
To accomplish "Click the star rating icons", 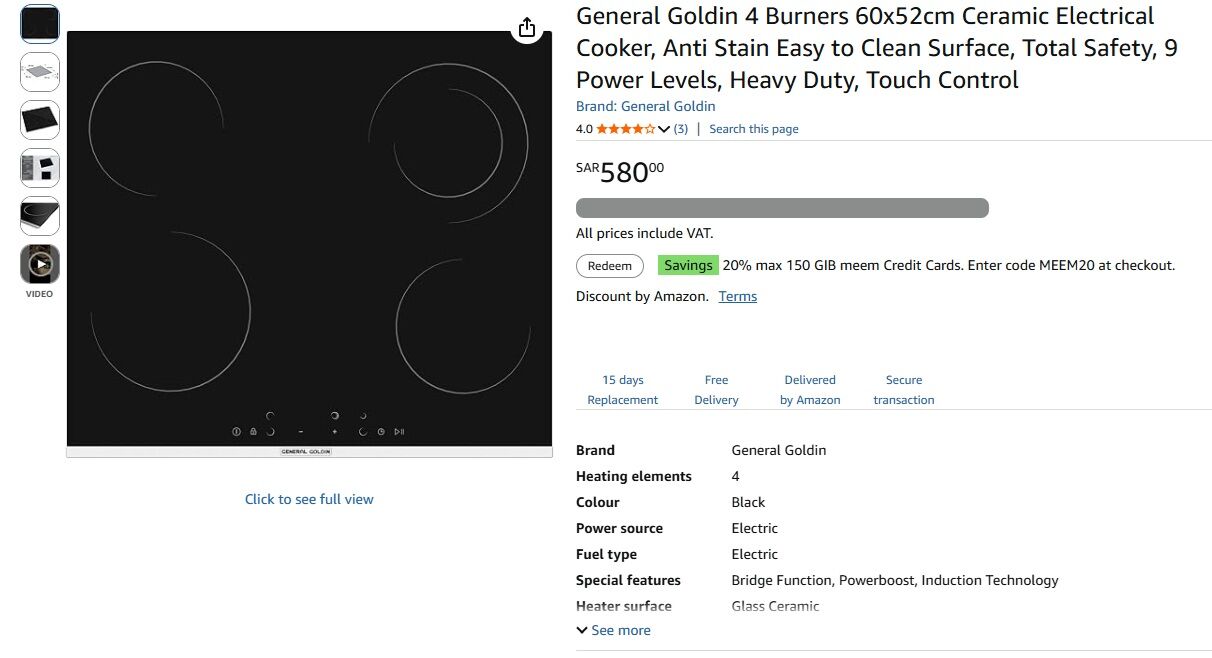I will coord(626,129).
